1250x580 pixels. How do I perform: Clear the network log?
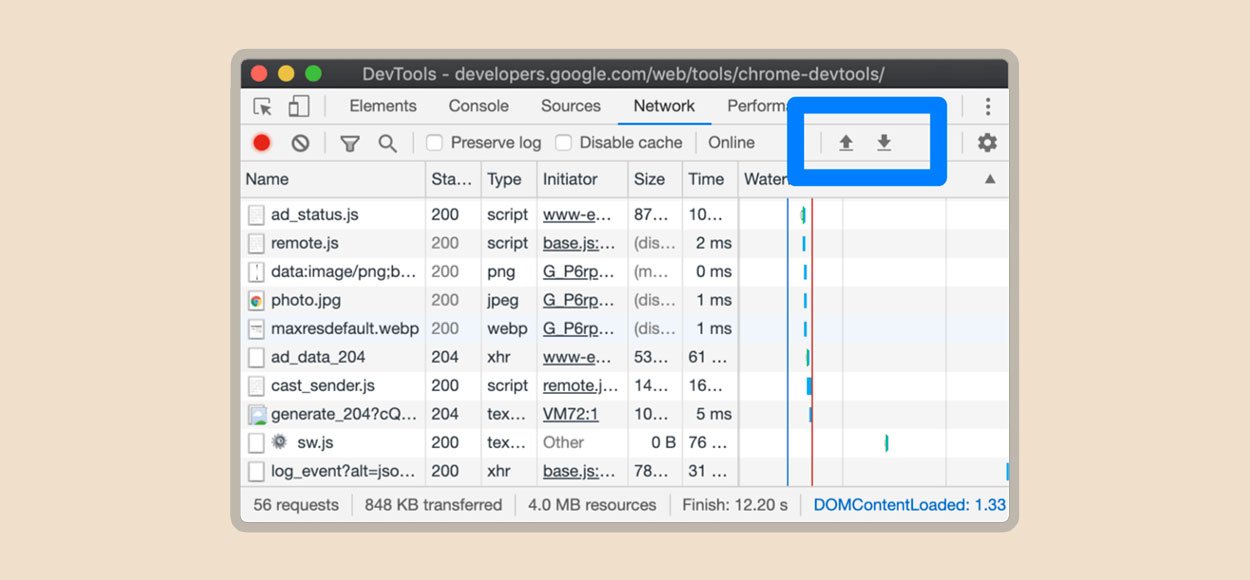point(300,143)
